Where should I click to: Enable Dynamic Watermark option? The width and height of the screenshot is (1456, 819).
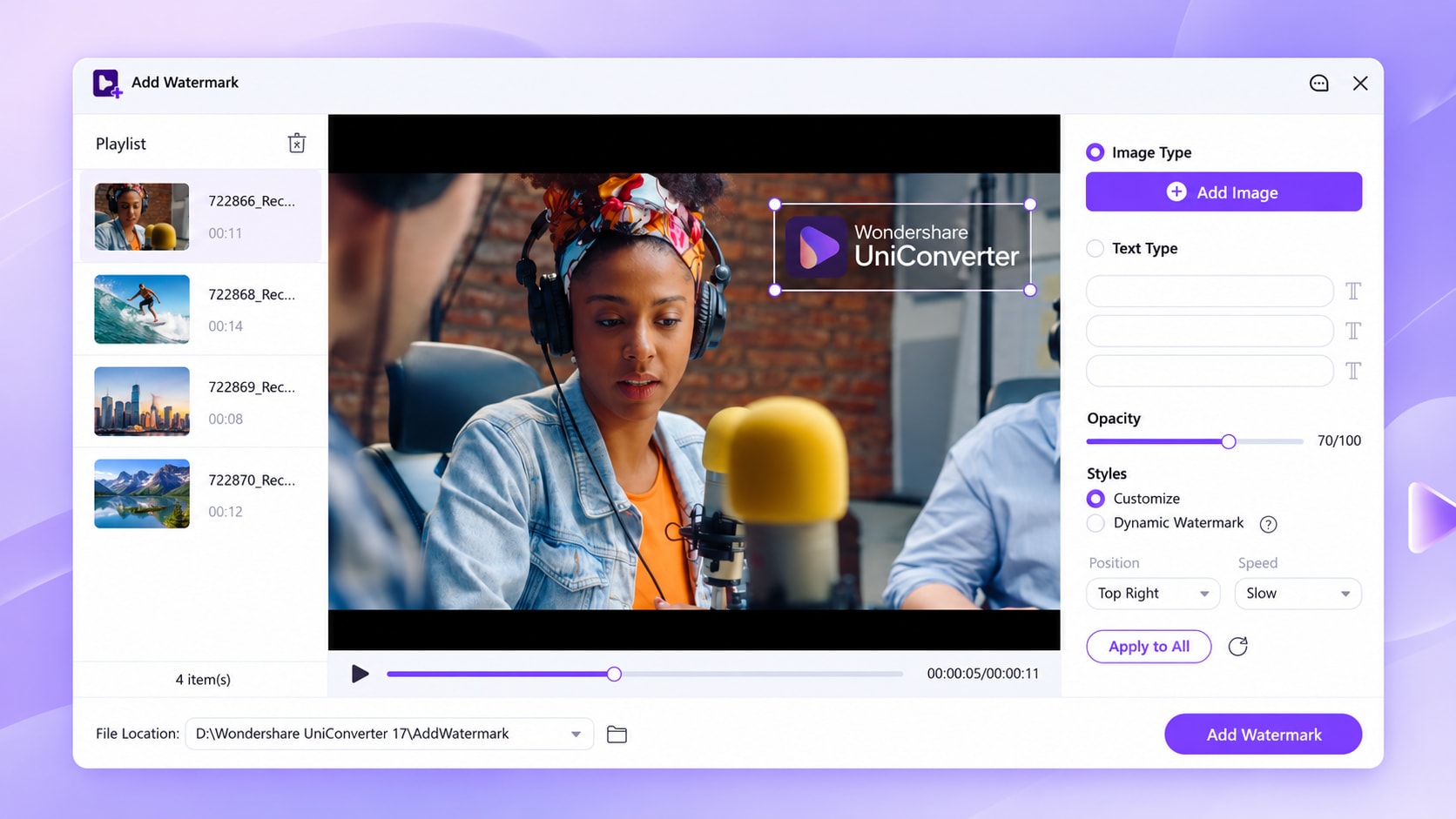[x=1095, y=523]
